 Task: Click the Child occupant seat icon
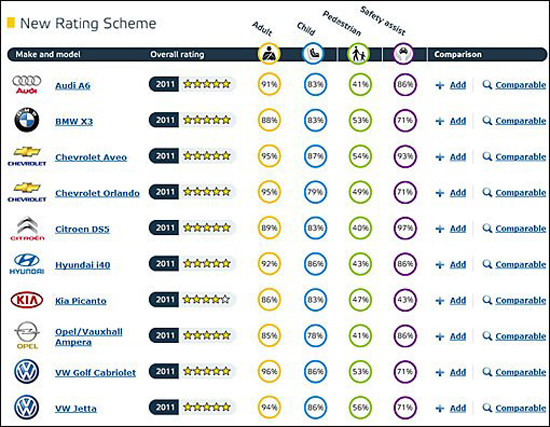coord(313,54)
